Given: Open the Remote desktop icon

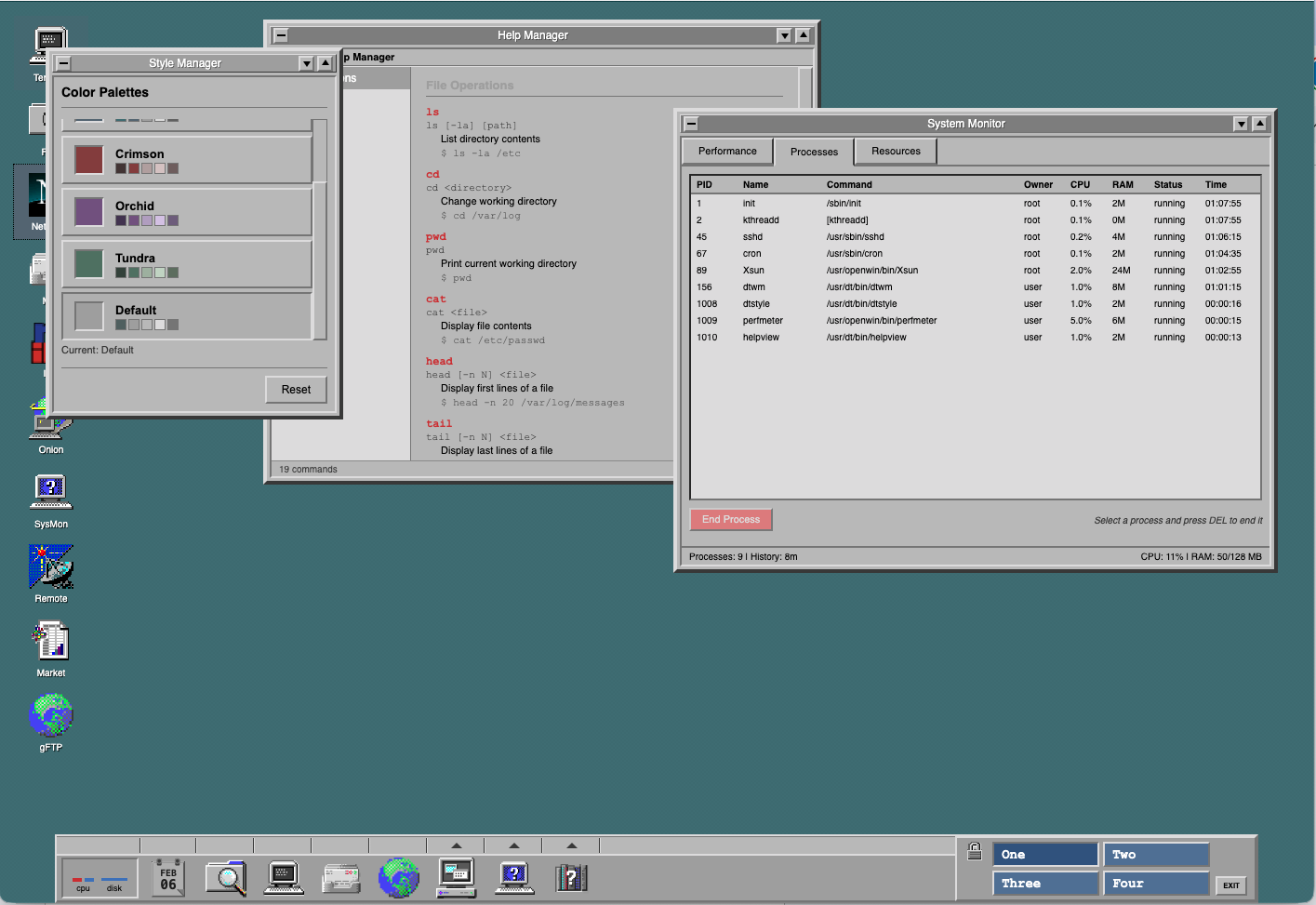Looking at the screenshot, I should point(50,567).
